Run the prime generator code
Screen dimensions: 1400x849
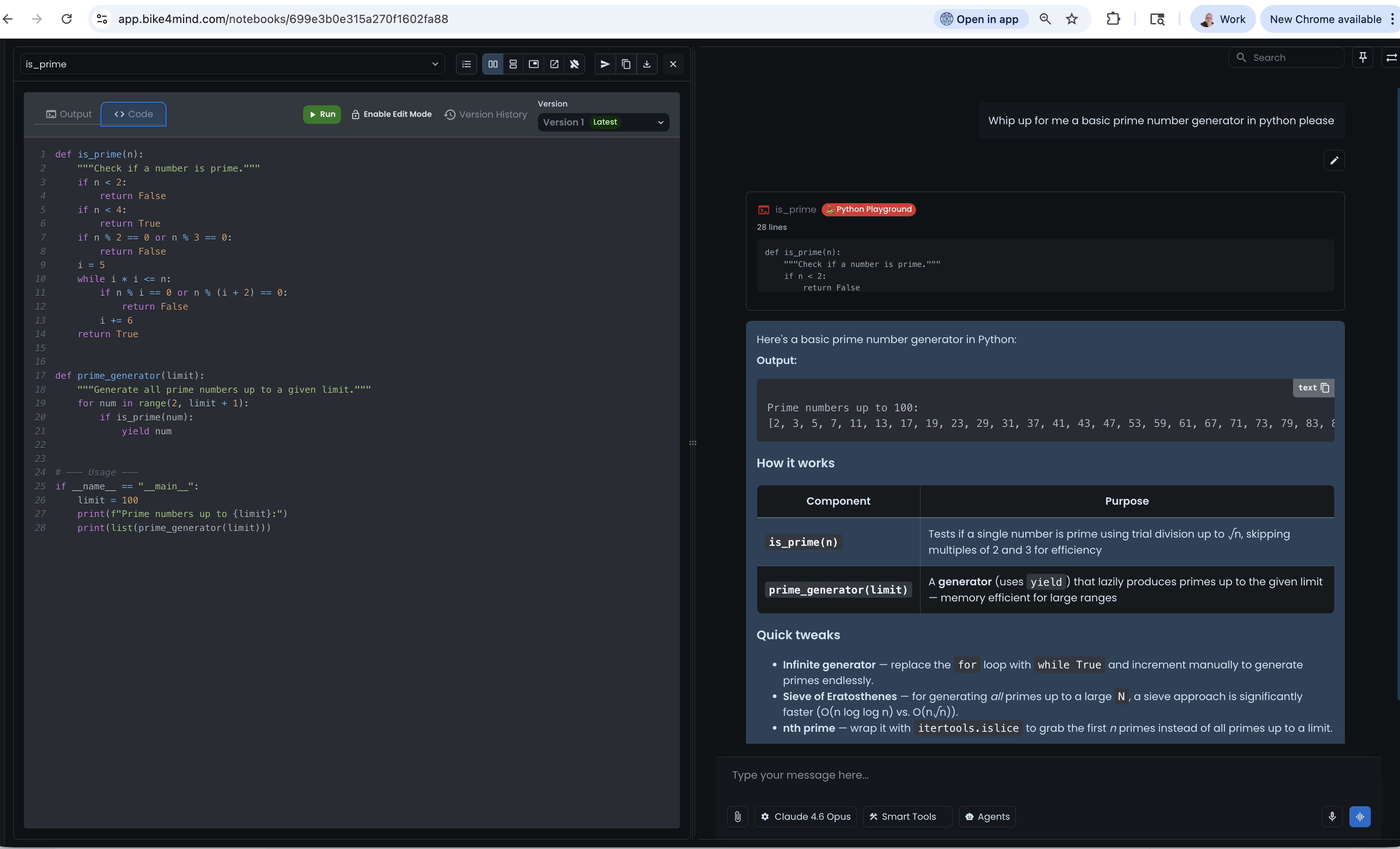(x=322, y=114)
